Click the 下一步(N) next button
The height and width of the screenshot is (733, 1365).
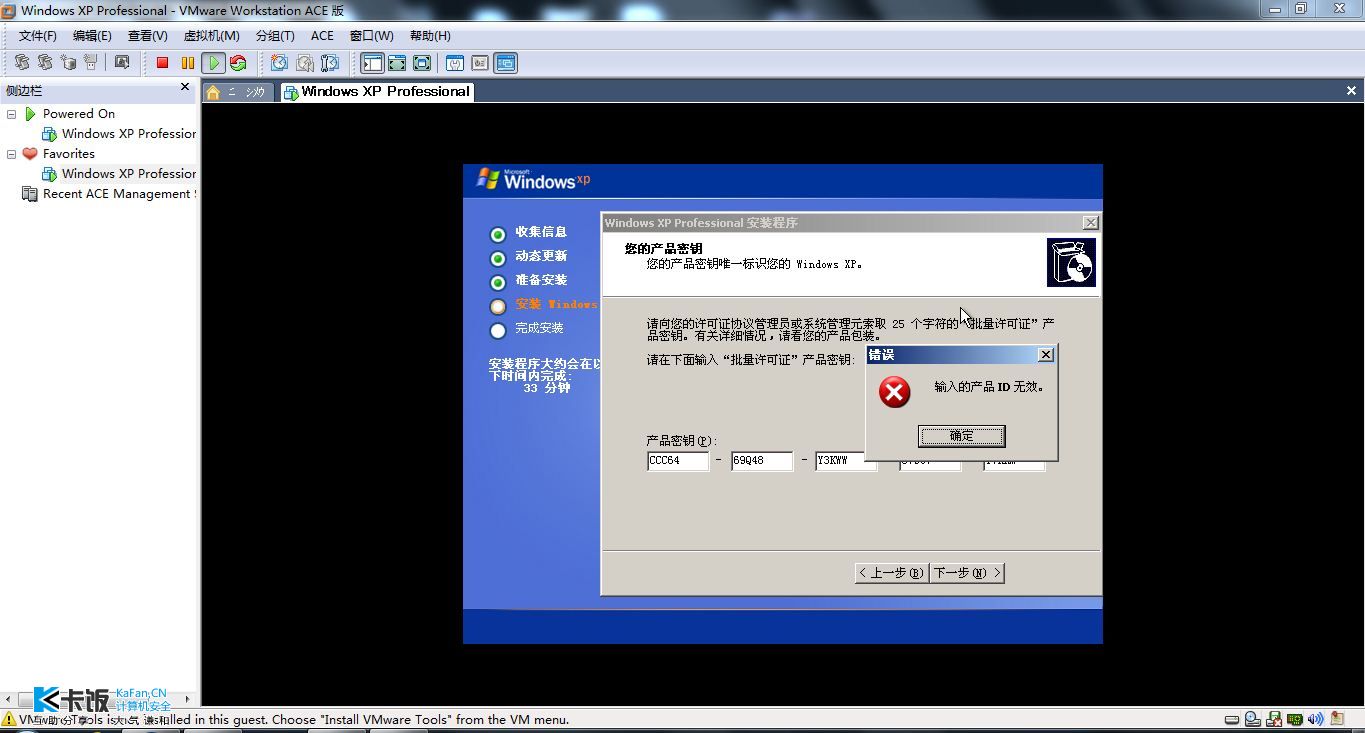(967, 573)
